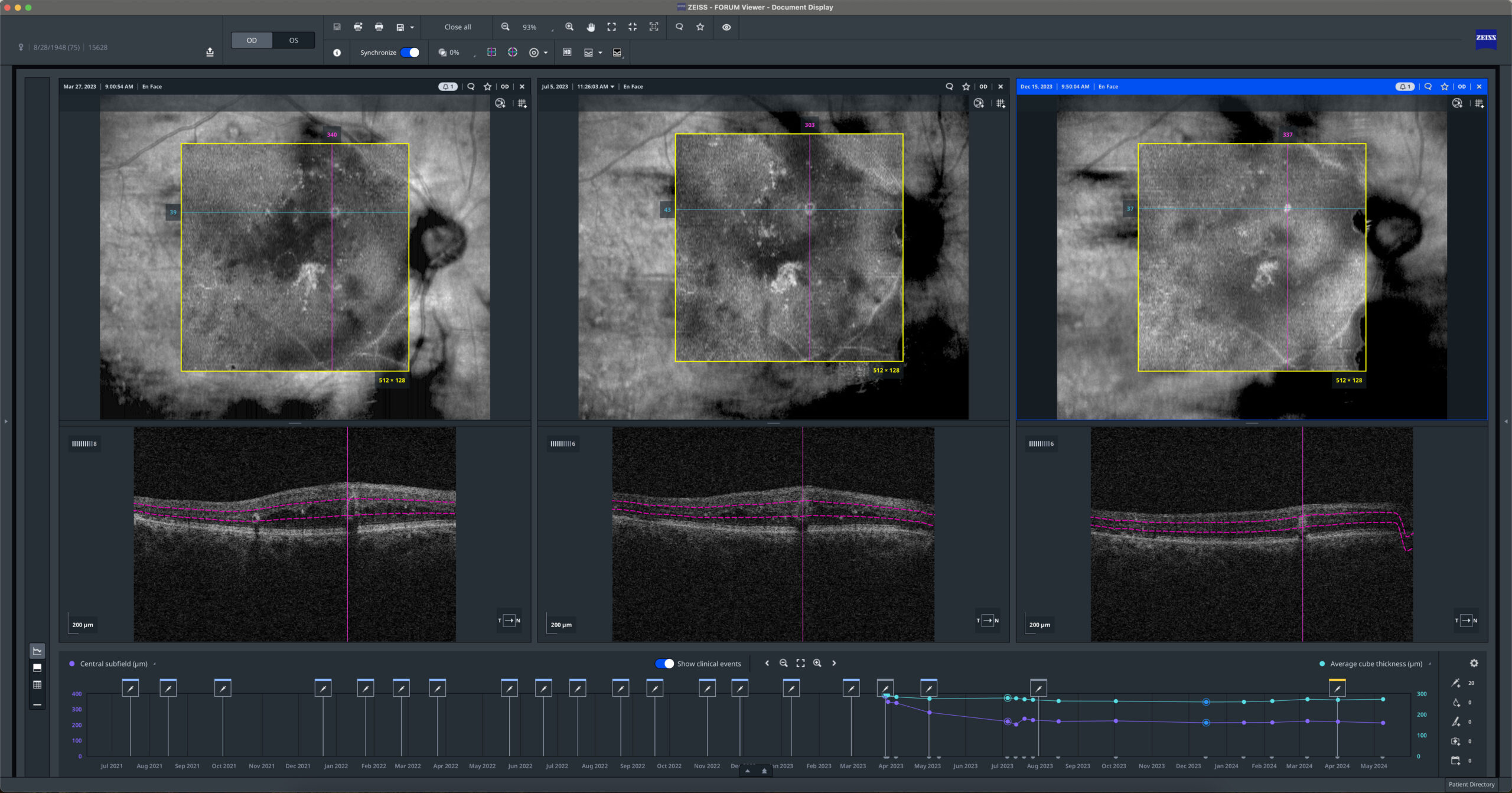
Task: Click the export/share patient icon
Action: pos(210,52)
